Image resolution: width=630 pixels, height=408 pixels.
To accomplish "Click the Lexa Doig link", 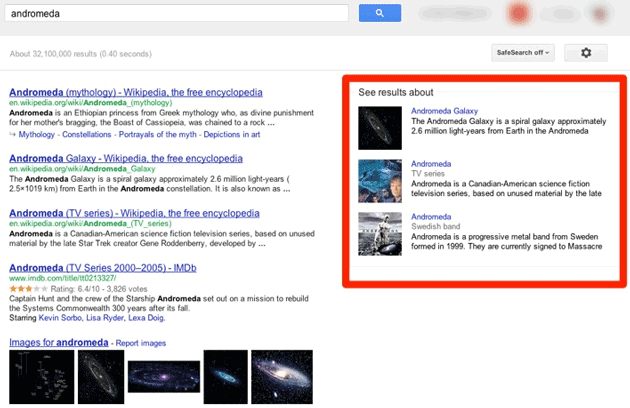I will (146, 318).
